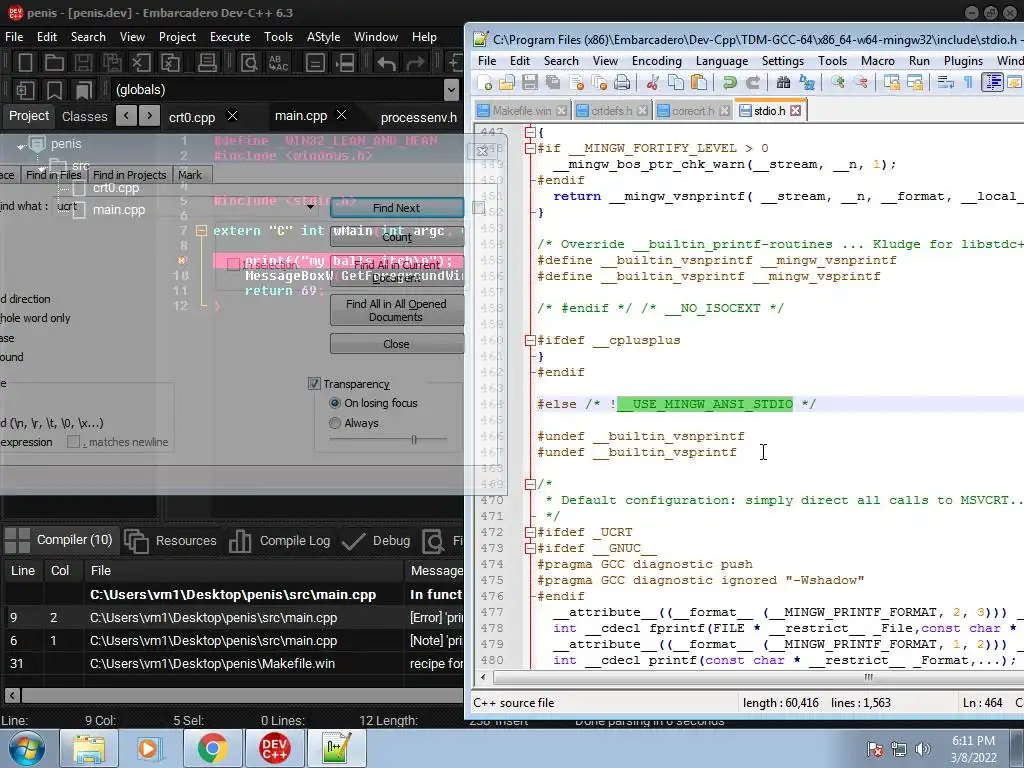Image resolution: width=1024 pixels, height=768 pixels.
Task: Close the main.cpp tab in Dev-C++
Action: coord(341,115)
